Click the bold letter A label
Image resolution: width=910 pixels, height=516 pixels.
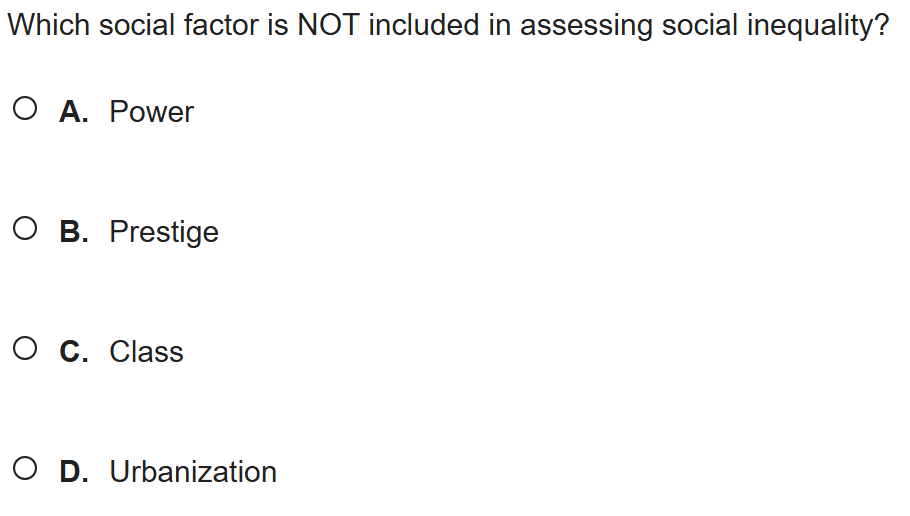pos(73,112)
